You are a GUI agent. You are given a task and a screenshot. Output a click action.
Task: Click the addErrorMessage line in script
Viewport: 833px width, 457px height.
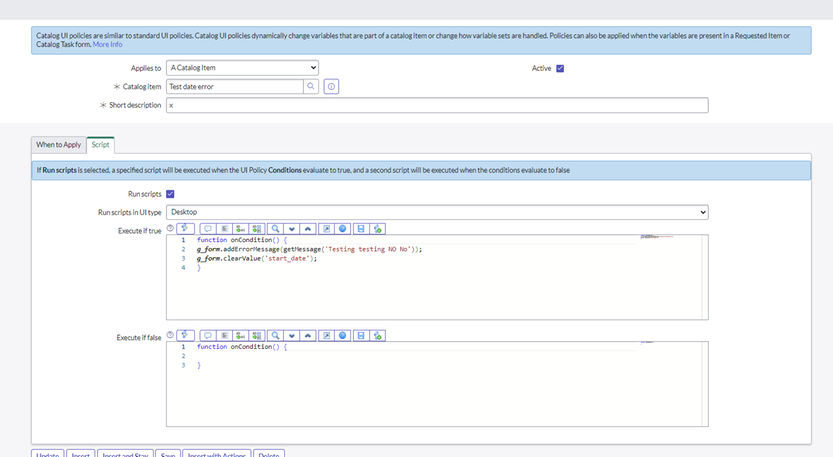309,249
